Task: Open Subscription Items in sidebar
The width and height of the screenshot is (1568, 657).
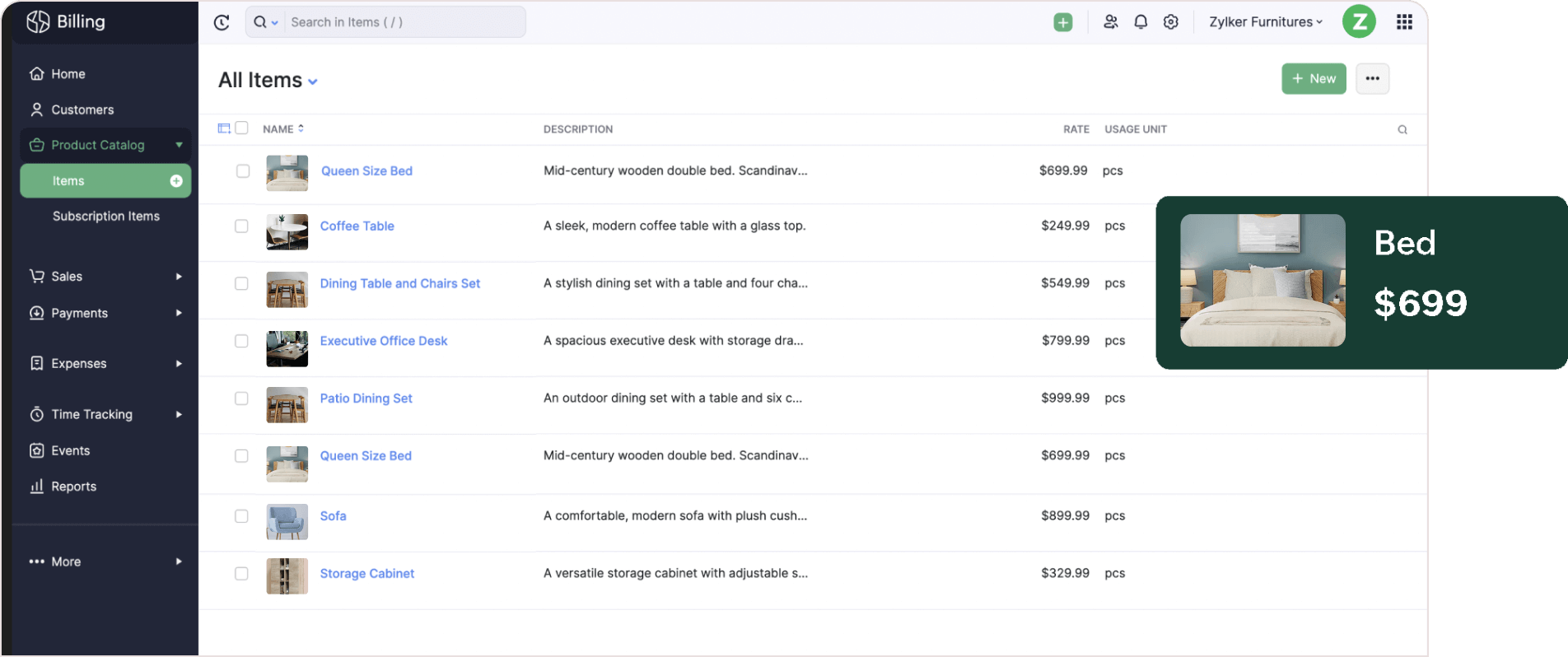Action: [x=106, y=217]
